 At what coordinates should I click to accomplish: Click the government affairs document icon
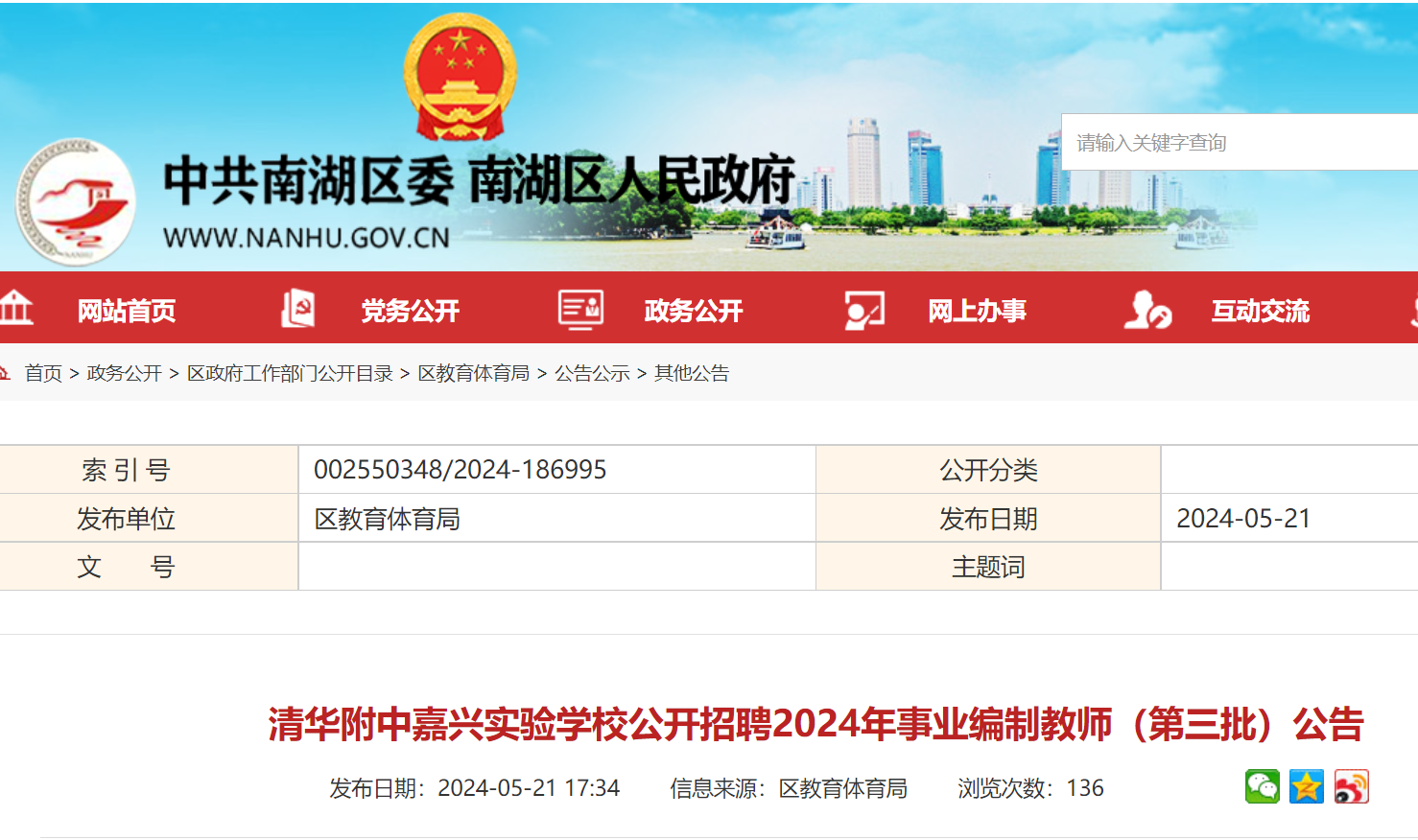580,310
